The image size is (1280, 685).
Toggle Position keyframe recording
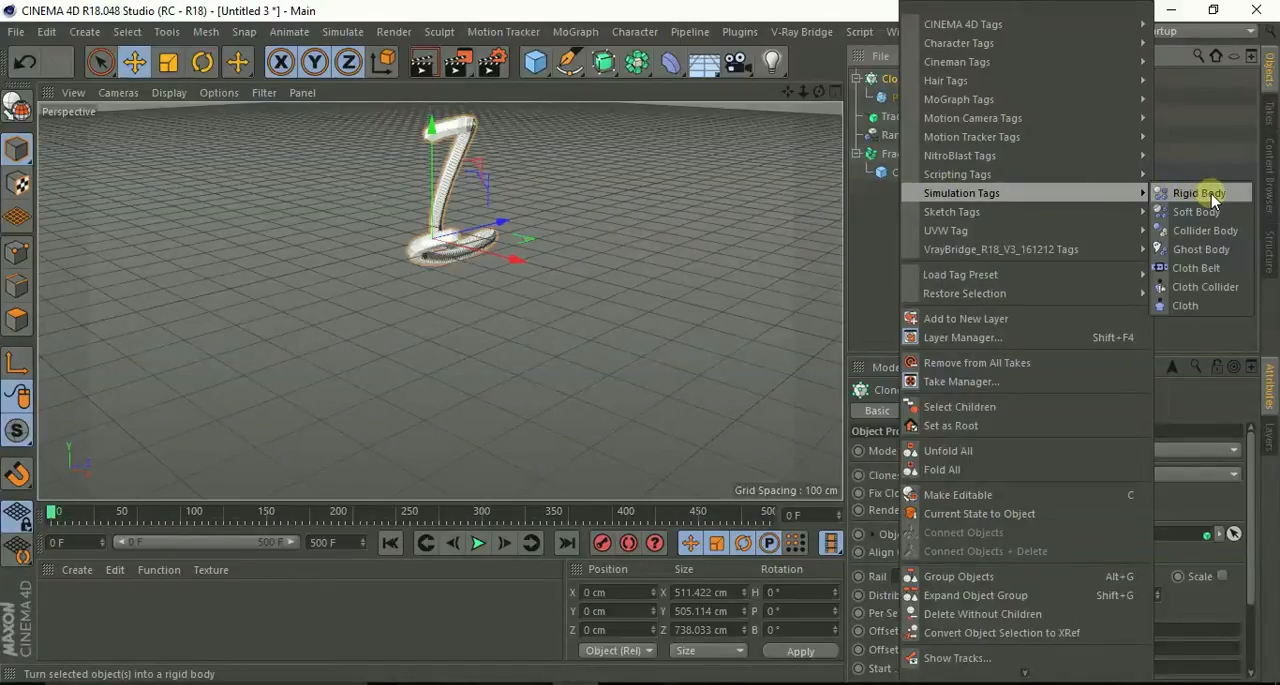click(x=690, y=543)
